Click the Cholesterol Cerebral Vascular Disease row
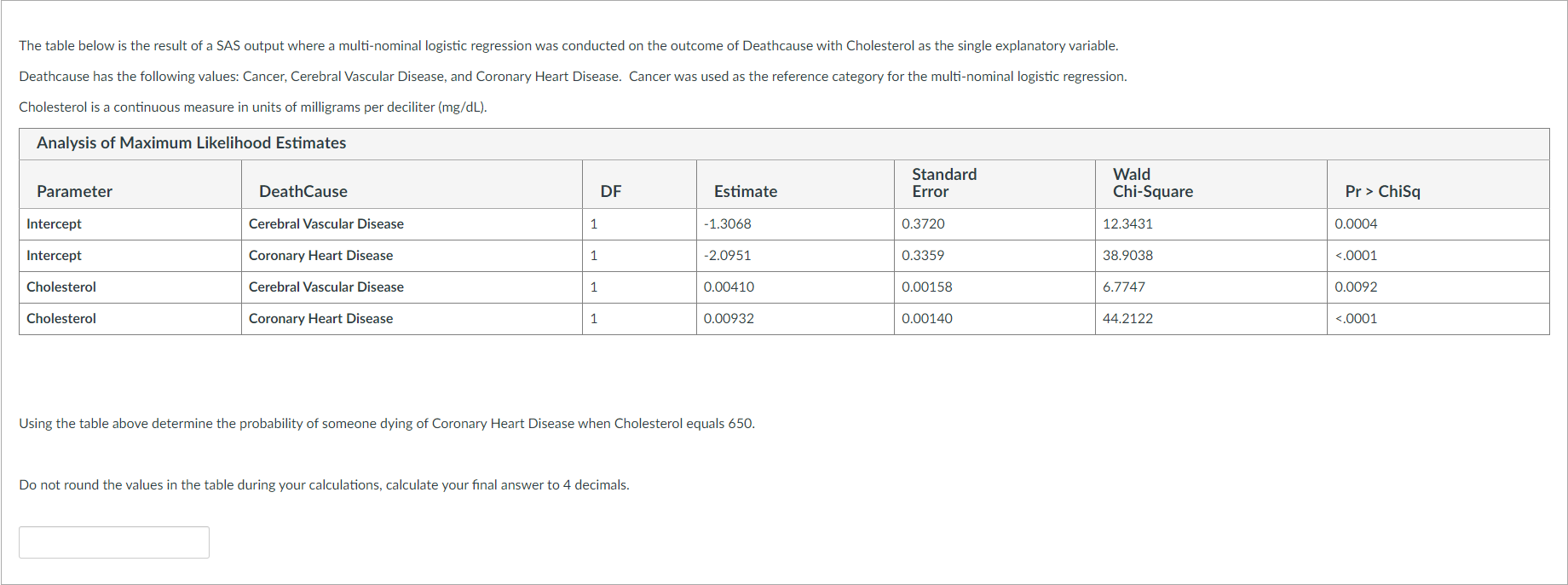This screenshot has width=1568, height=585. (326, 287)
